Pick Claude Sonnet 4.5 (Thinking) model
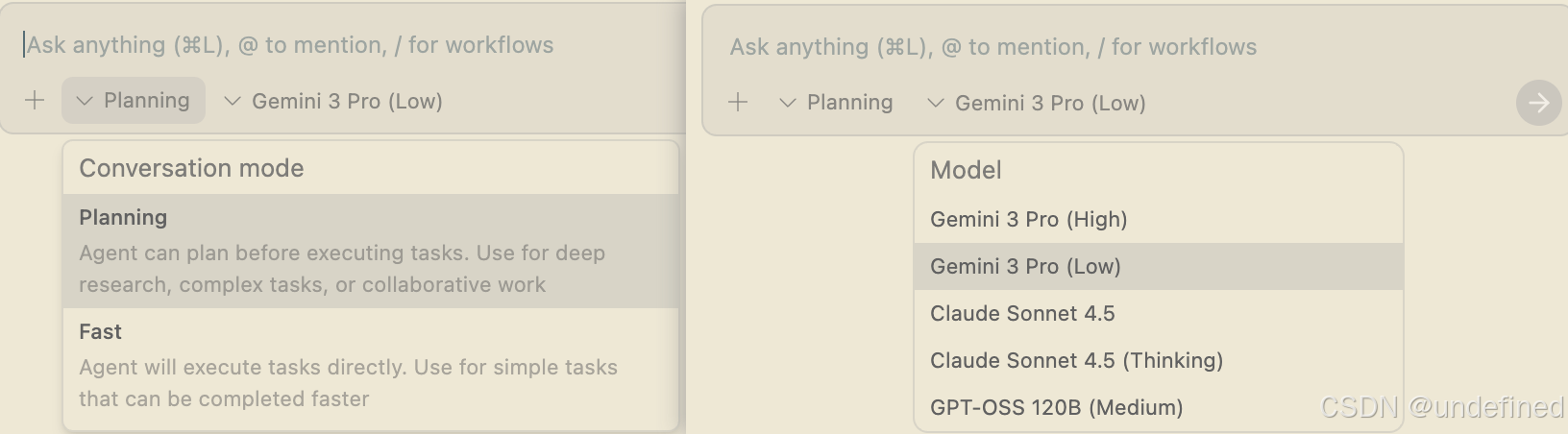 (x=1076, y=360)
